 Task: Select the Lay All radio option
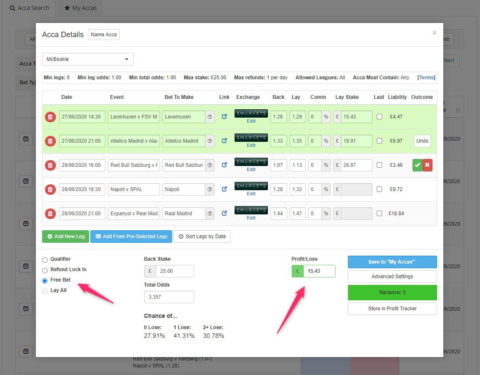45,291
